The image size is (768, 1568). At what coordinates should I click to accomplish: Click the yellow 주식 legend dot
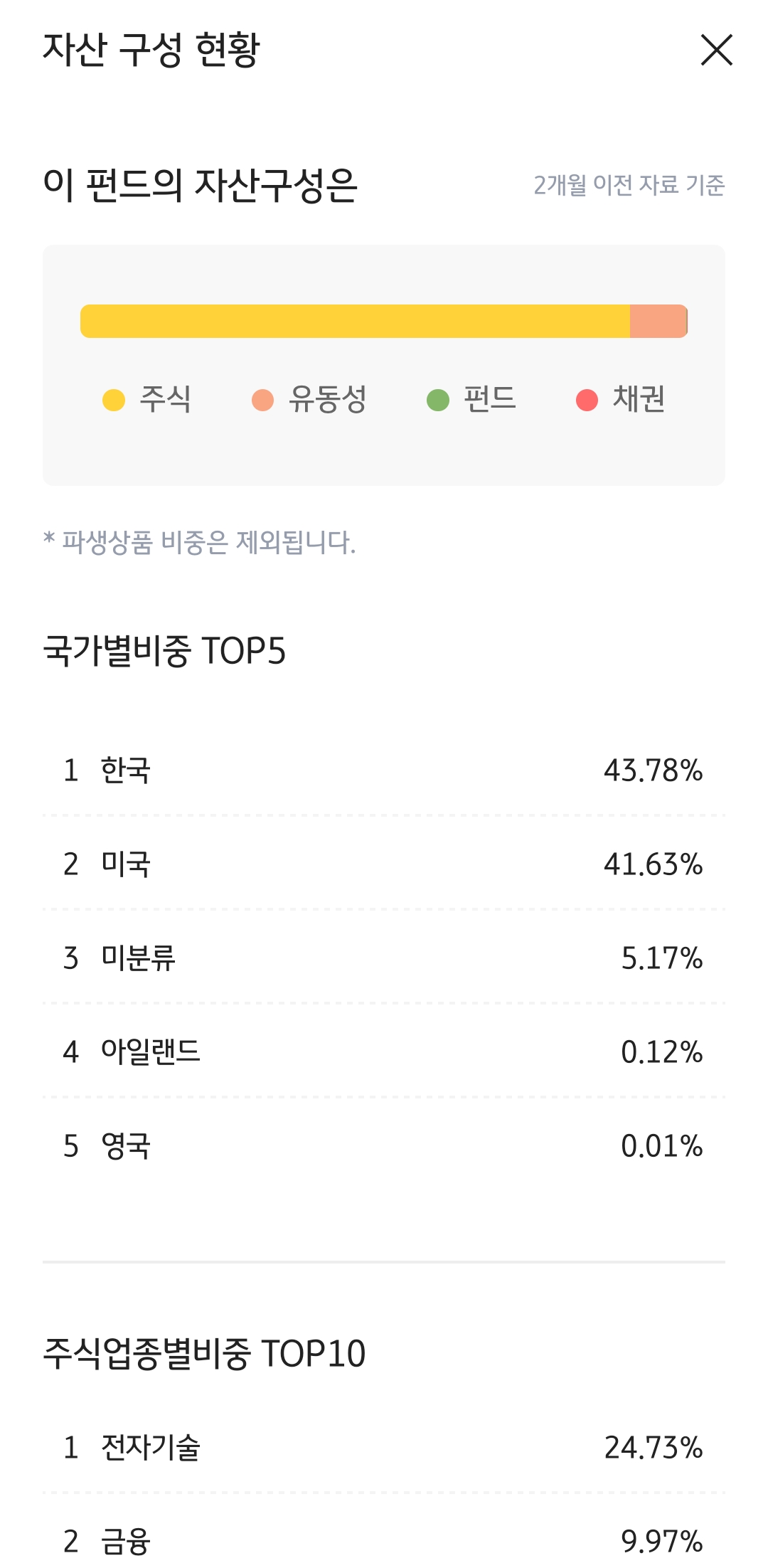[x=114, y=400]
